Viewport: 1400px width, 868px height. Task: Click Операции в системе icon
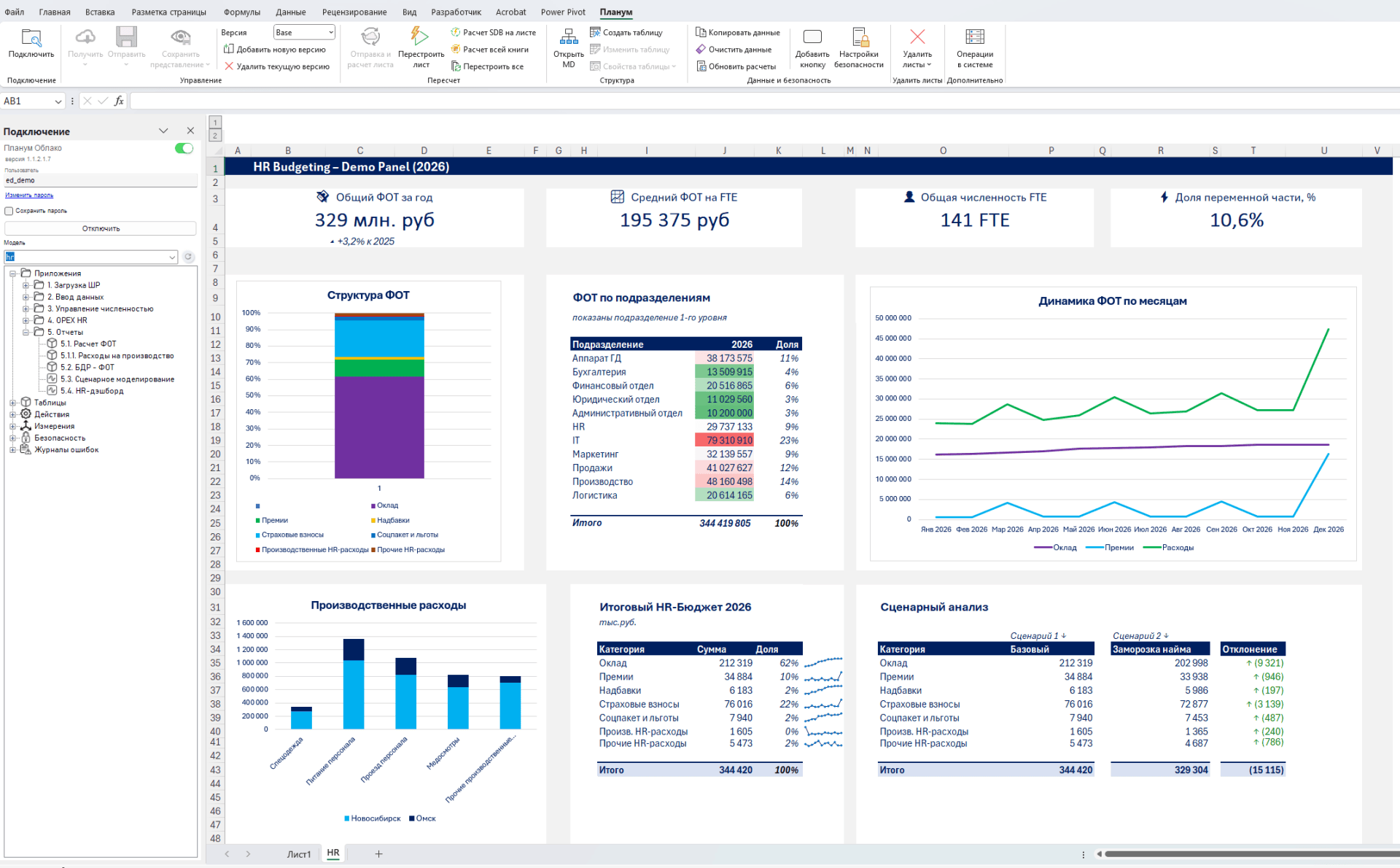(975, 37)
